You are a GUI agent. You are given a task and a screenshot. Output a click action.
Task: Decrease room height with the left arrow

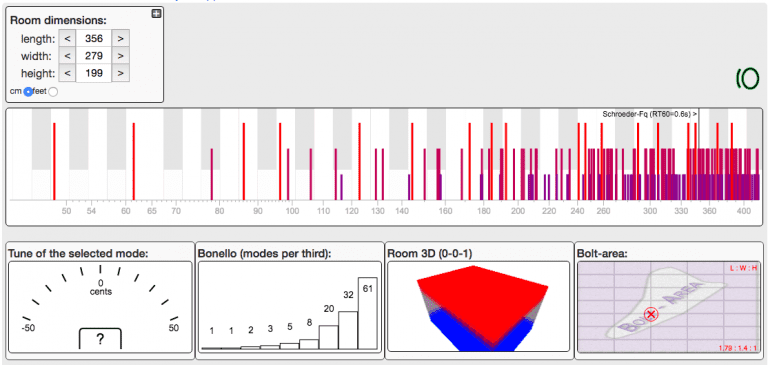pos(68,73)
